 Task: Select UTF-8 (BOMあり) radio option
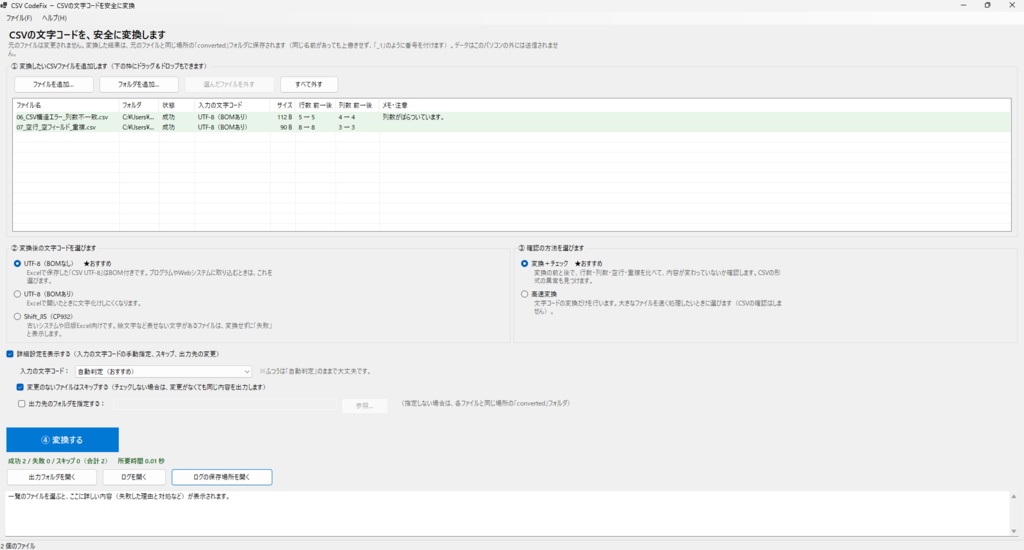(18, 294)
